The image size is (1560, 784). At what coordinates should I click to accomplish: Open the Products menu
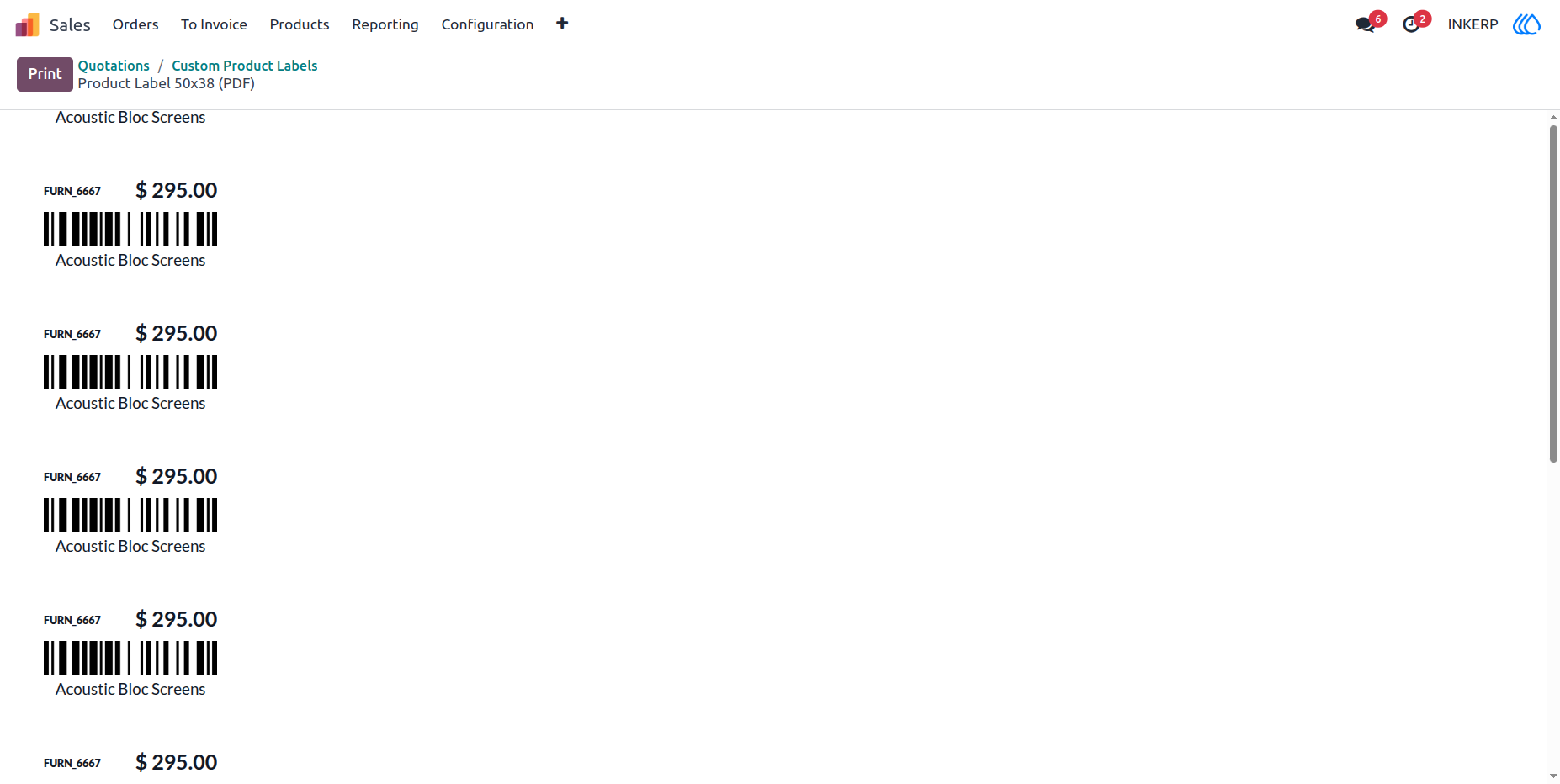[300, 24]
